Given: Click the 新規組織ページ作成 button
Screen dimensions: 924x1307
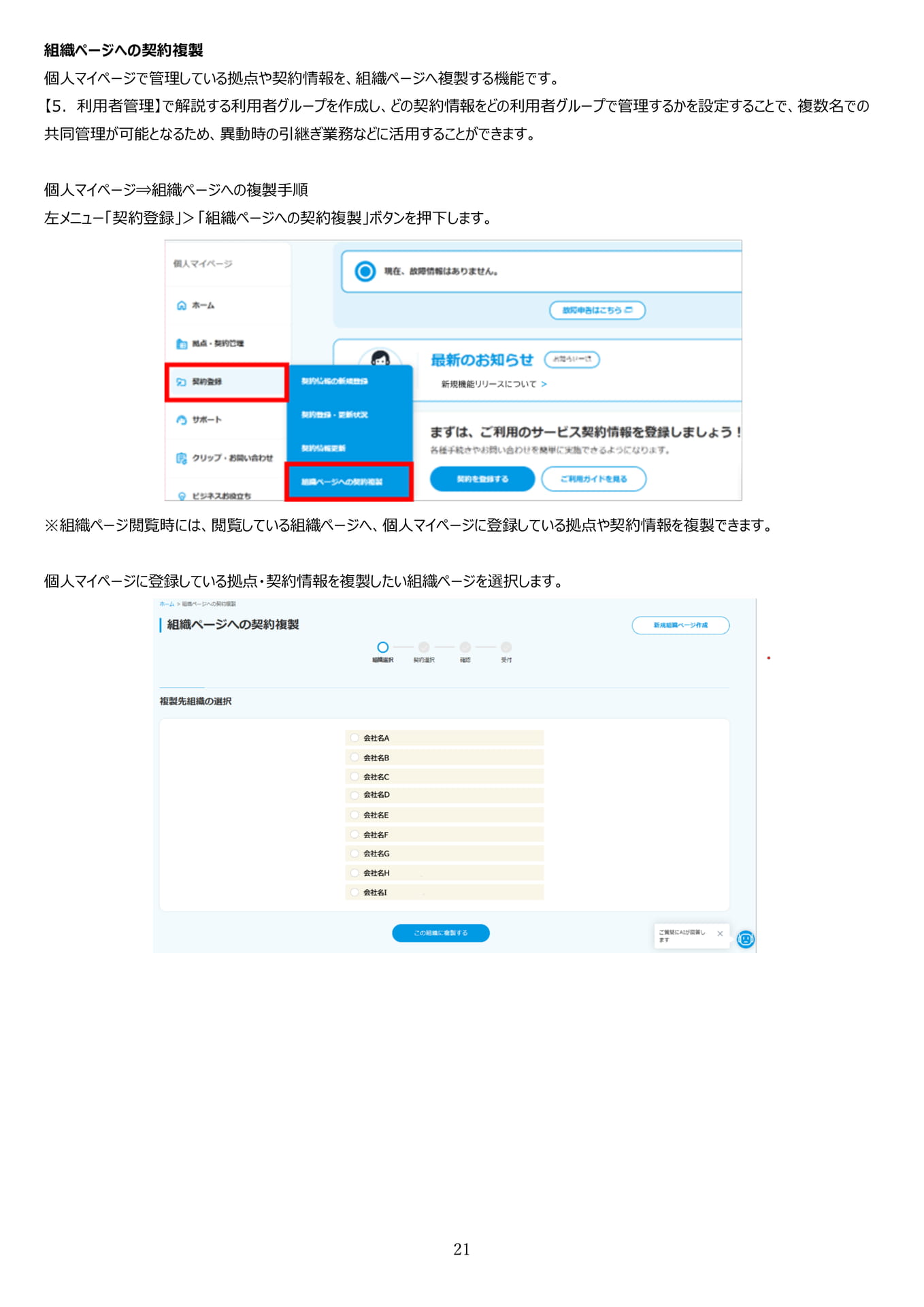Looking at the screenshot, I should tap(680, 625).
